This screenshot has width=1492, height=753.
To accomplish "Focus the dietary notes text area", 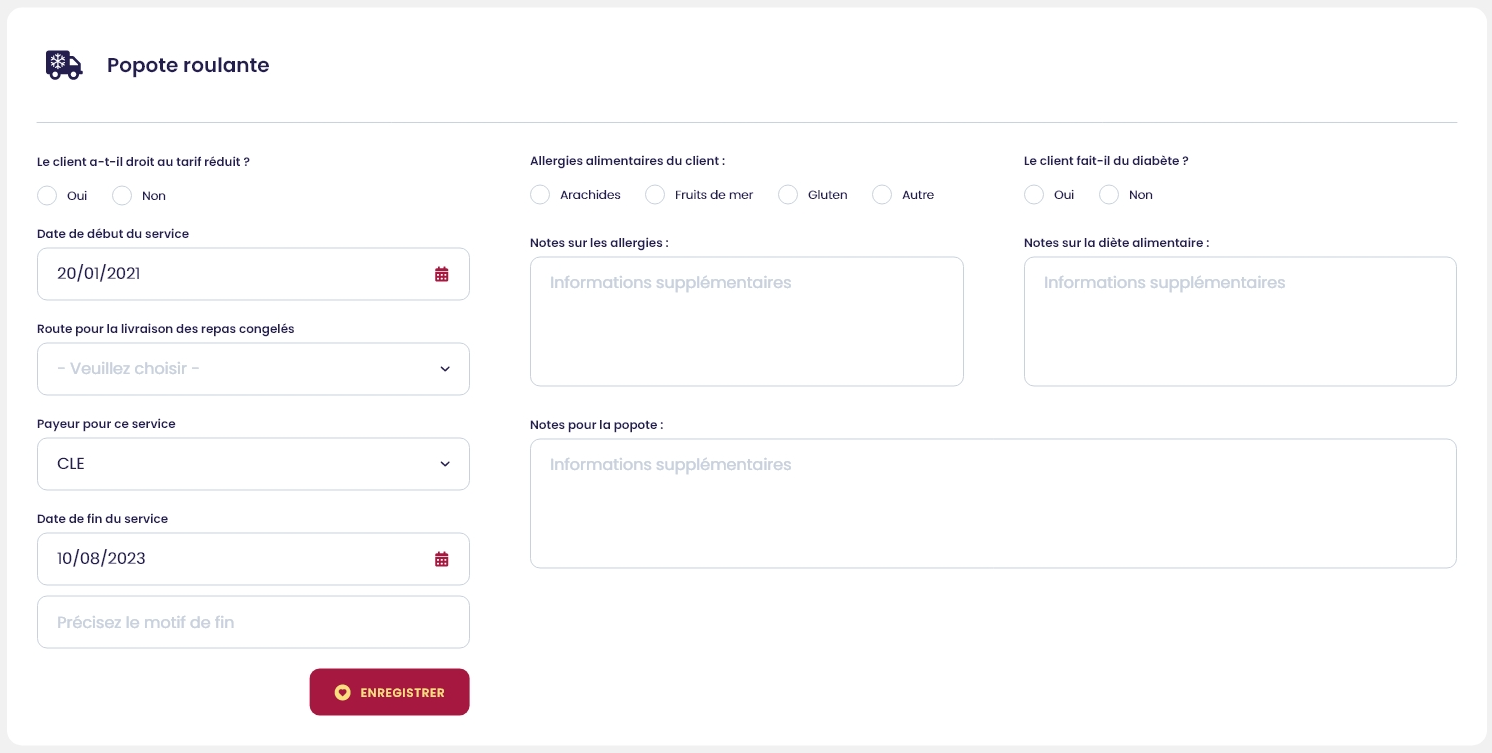I will coord(1240,321).
